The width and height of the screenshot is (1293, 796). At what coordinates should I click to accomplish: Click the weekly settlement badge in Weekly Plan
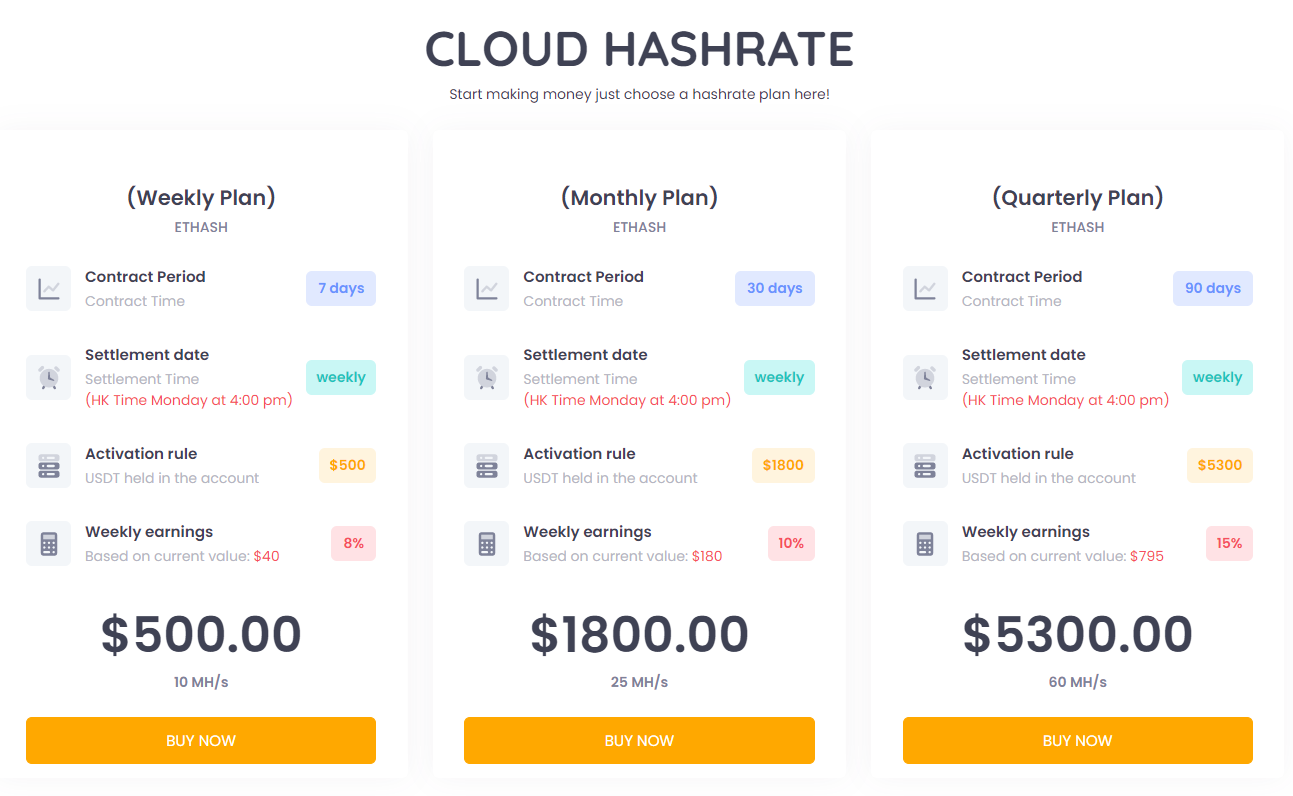coord(341,377)
